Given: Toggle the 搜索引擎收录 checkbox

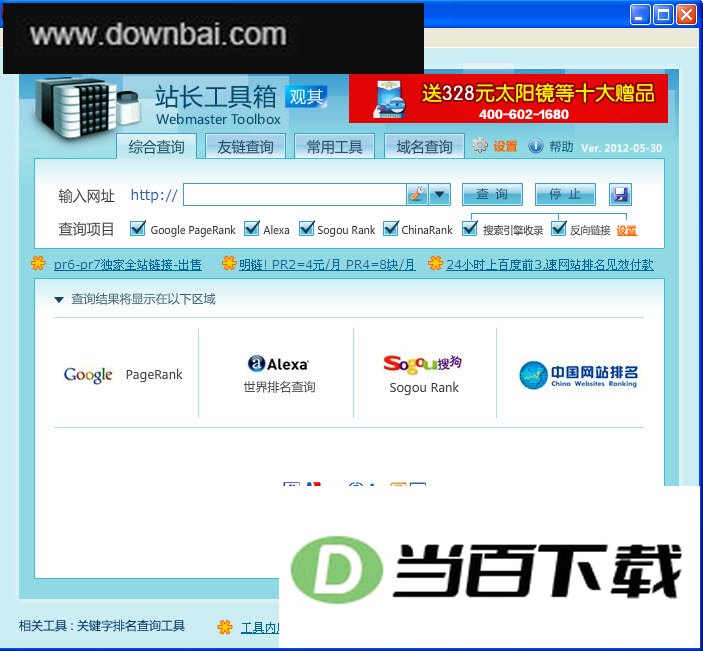Looking at the screenshot, I should 470,229.
